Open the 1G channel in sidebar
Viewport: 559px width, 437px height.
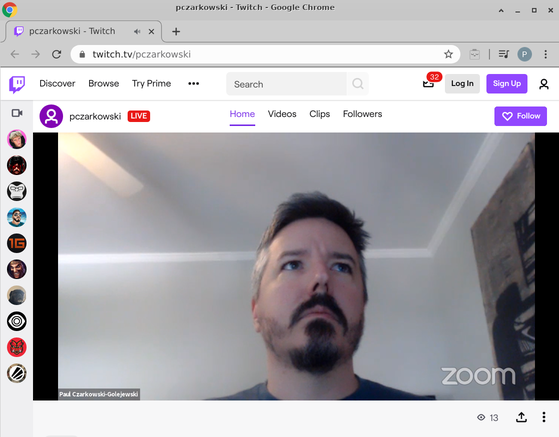pyautogui.click(x=17, y=243)
